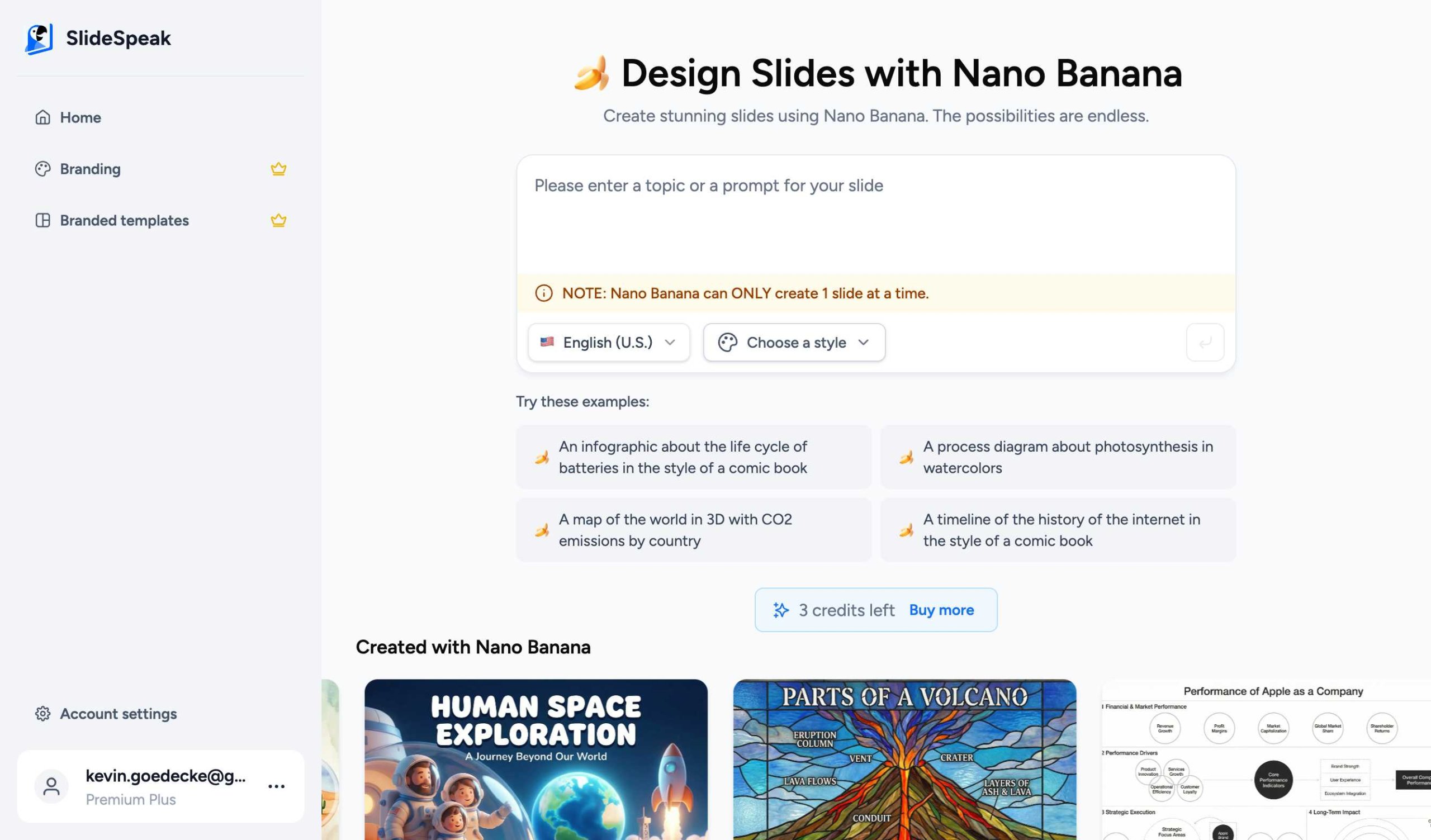Click the SlideSpeak logo
The image size is (1431, 840).
[x=98, y=37]
